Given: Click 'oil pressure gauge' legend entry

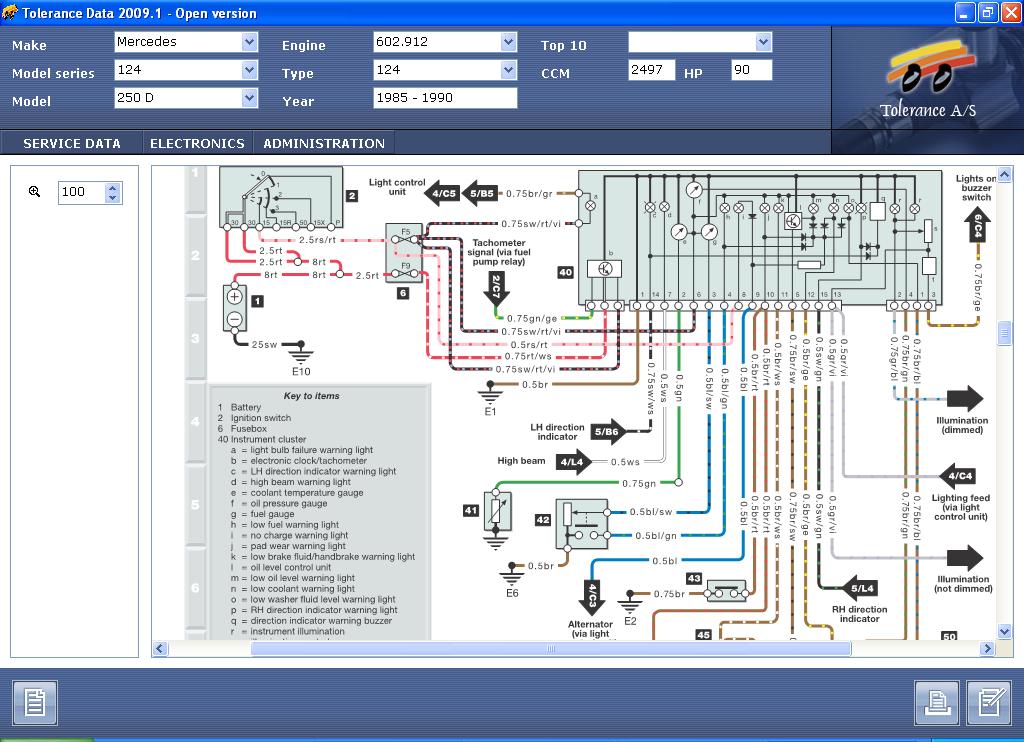Looking at the screenshot, I should click(289, 504).
